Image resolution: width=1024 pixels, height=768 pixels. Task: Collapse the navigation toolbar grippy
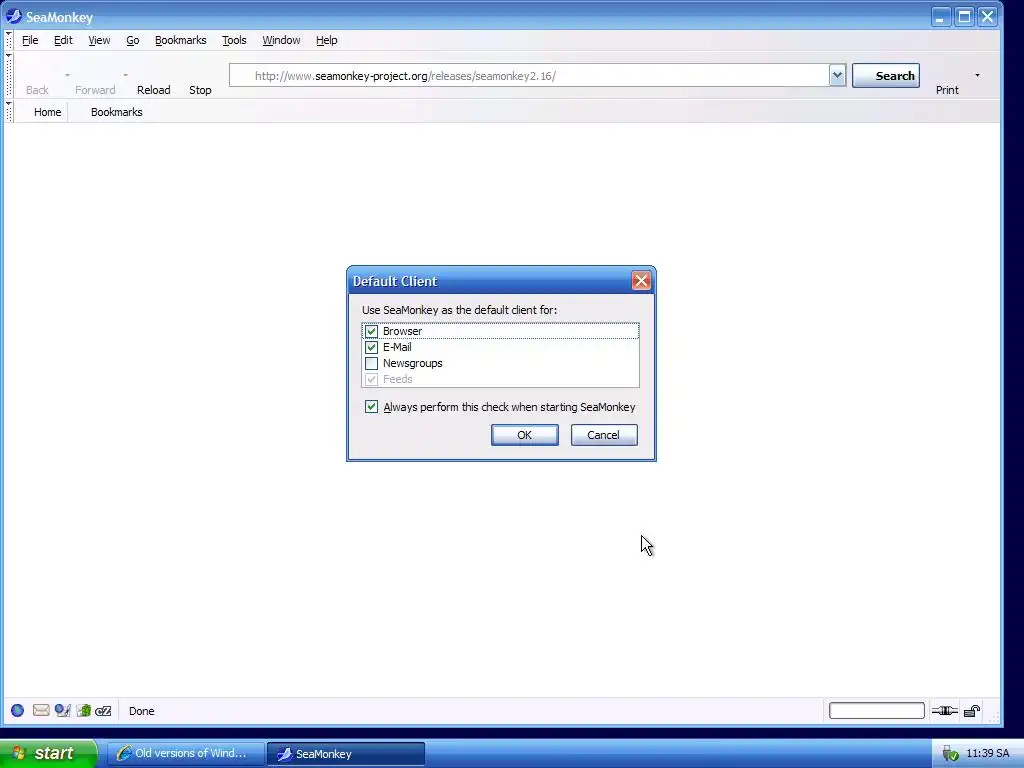coord(8,75)
